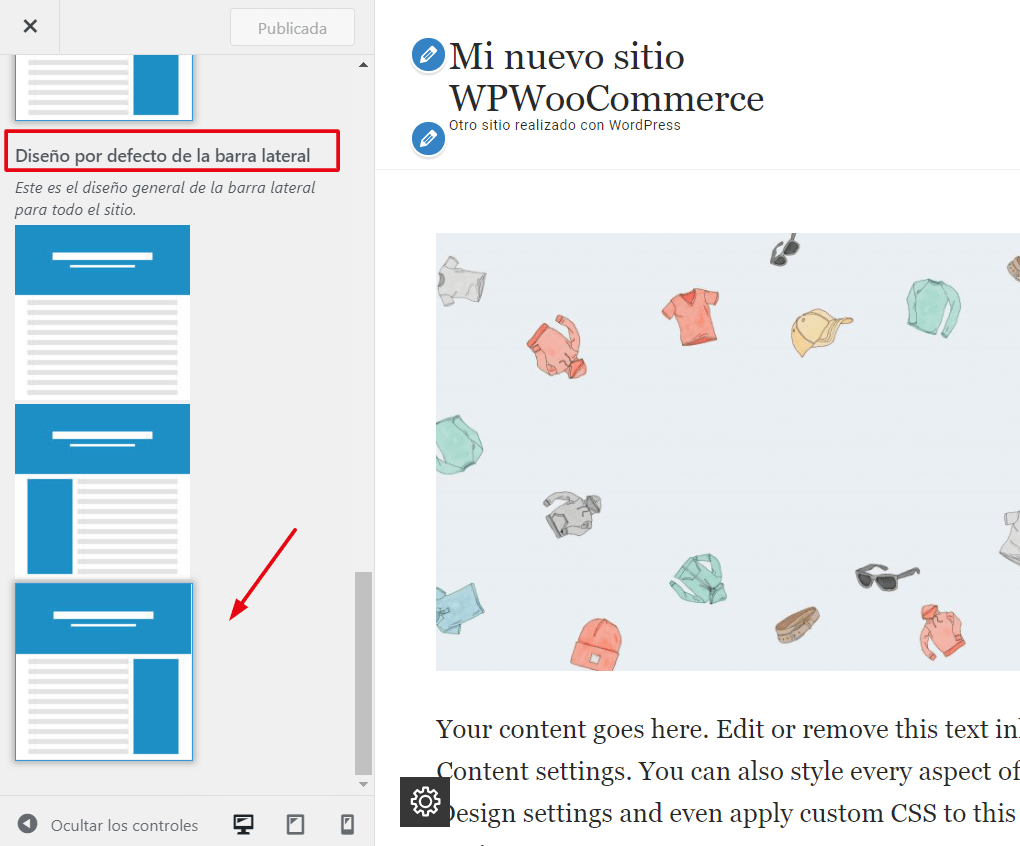
Task: Switch to tablet preview mode
Action: coord(295,825)
